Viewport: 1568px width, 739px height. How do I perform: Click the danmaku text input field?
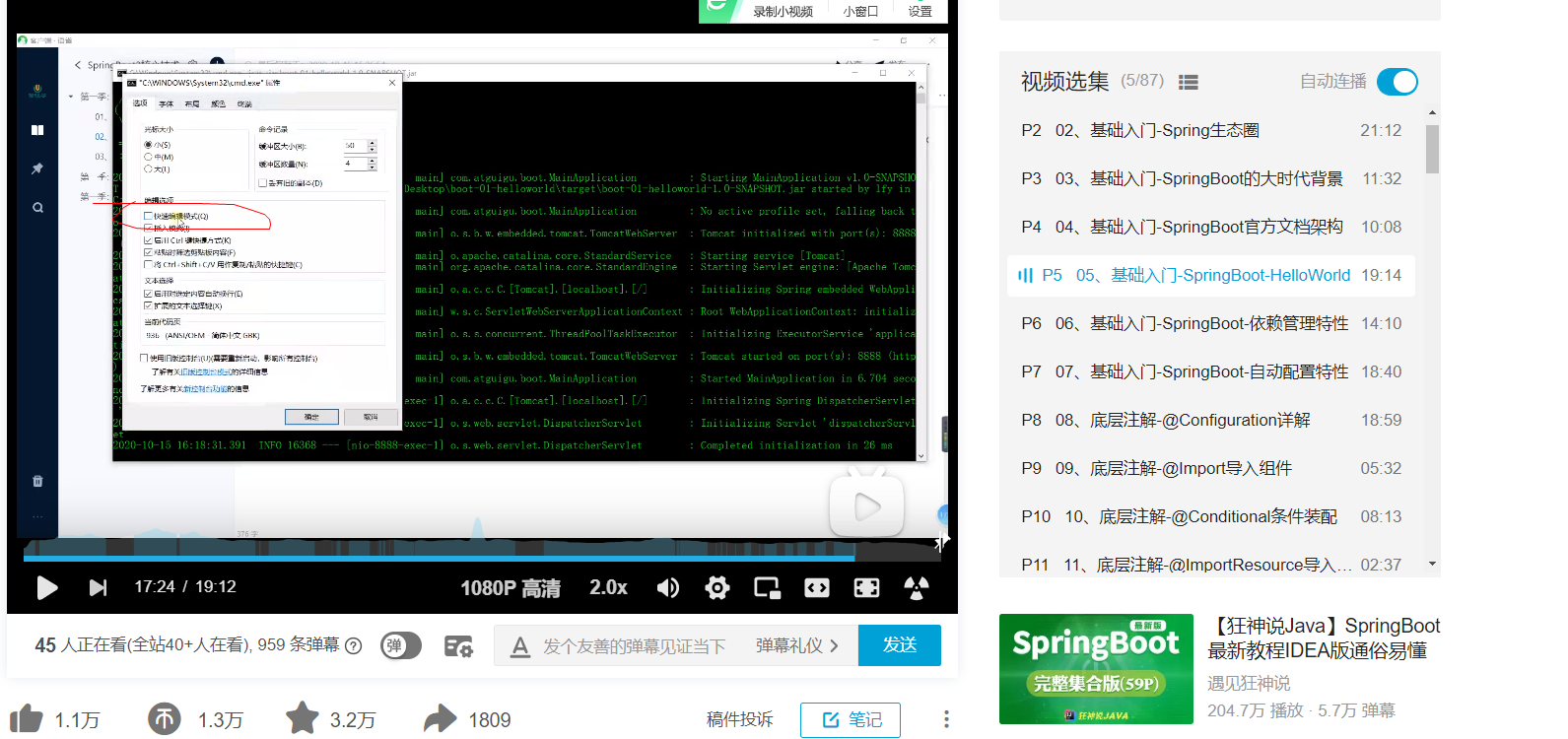click(x=634, y=646)
